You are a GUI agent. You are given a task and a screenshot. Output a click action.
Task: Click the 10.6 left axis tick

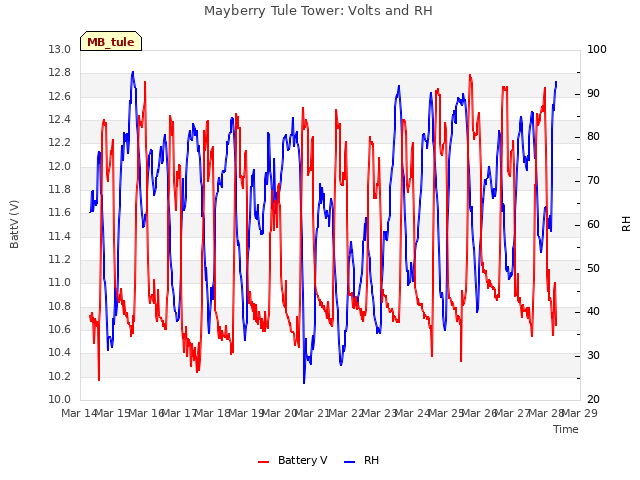click(60, 329)
